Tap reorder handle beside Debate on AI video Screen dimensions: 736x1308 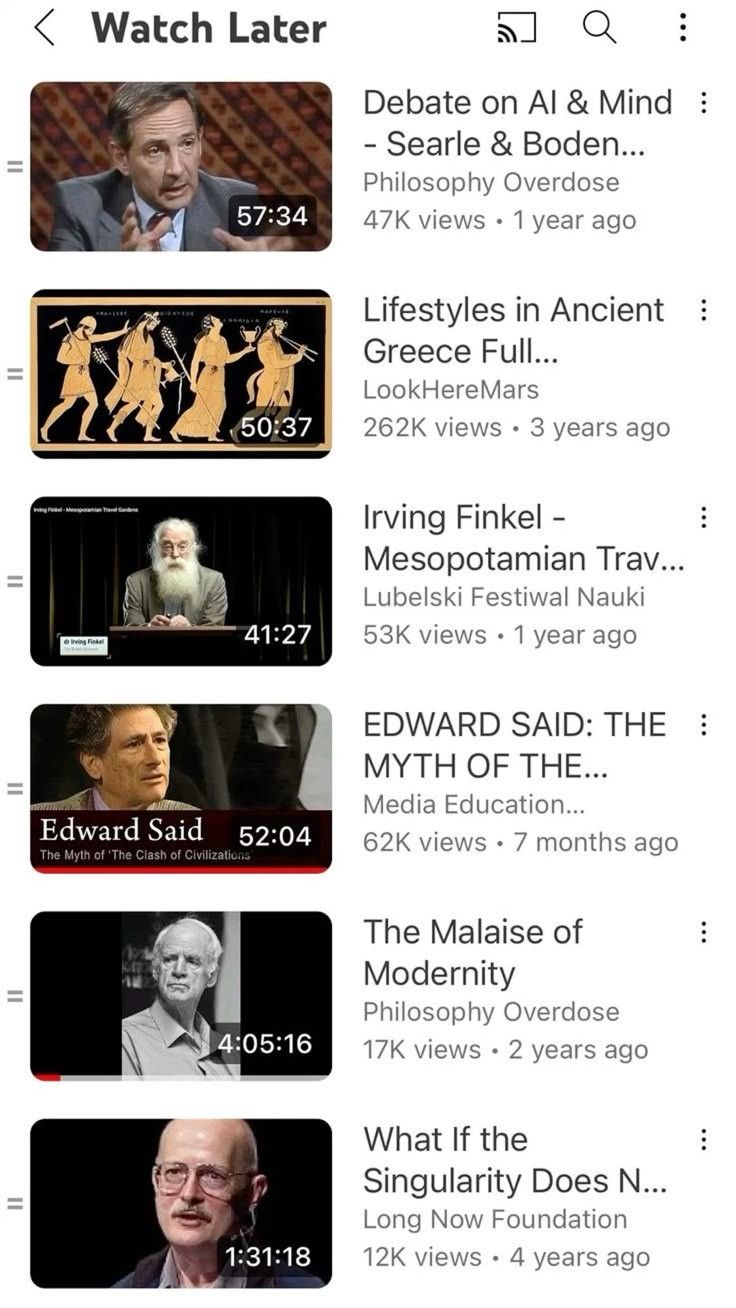14,166
